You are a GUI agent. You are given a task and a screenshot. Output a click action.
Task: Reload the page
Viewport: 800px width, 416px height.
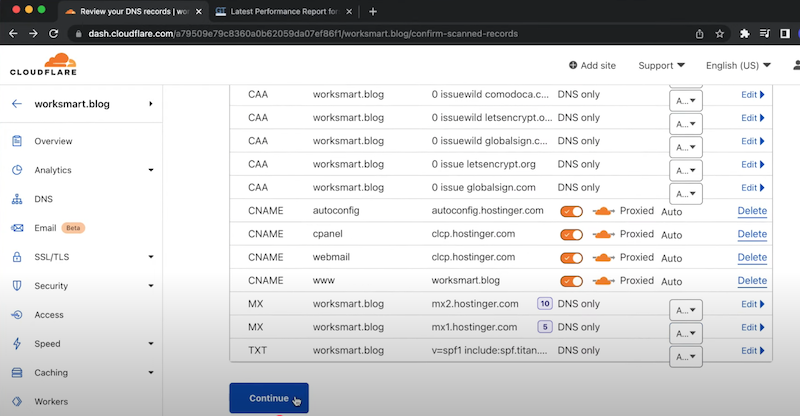[53, 34]
